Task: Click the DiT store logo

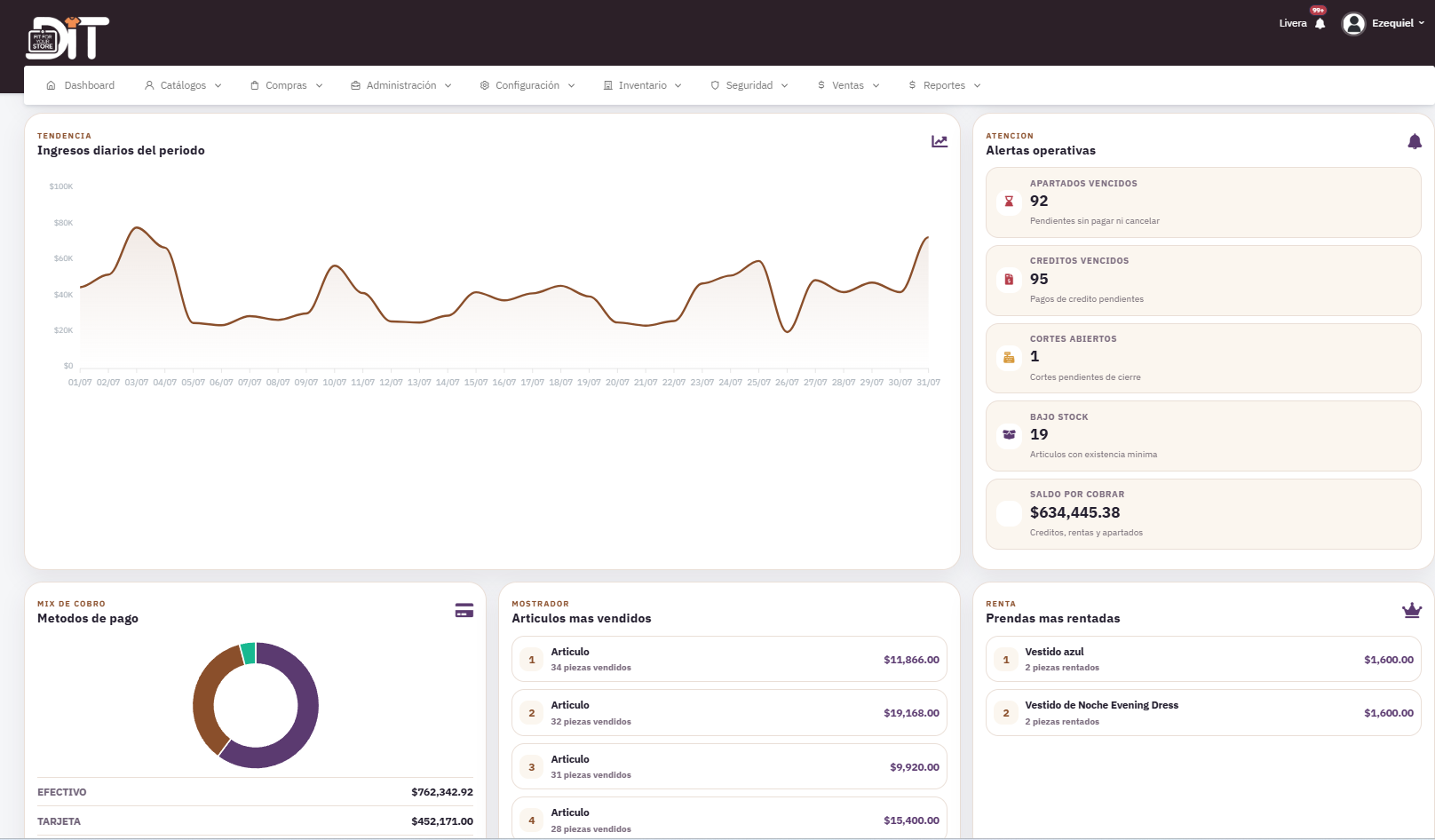Action: tap(67, 38)
